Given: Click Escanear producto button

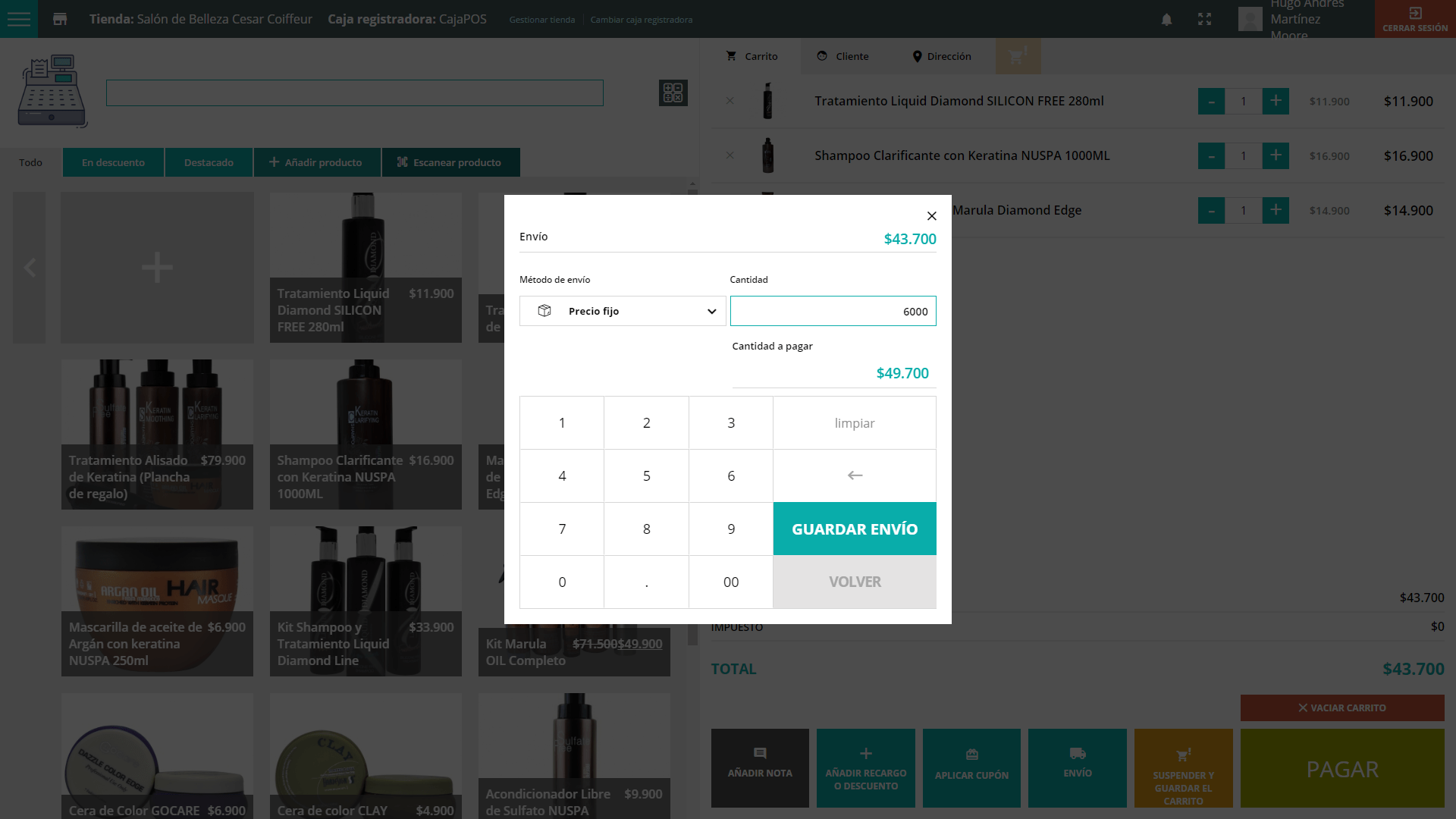Looking at the screenshot, I should click(450, 162).
